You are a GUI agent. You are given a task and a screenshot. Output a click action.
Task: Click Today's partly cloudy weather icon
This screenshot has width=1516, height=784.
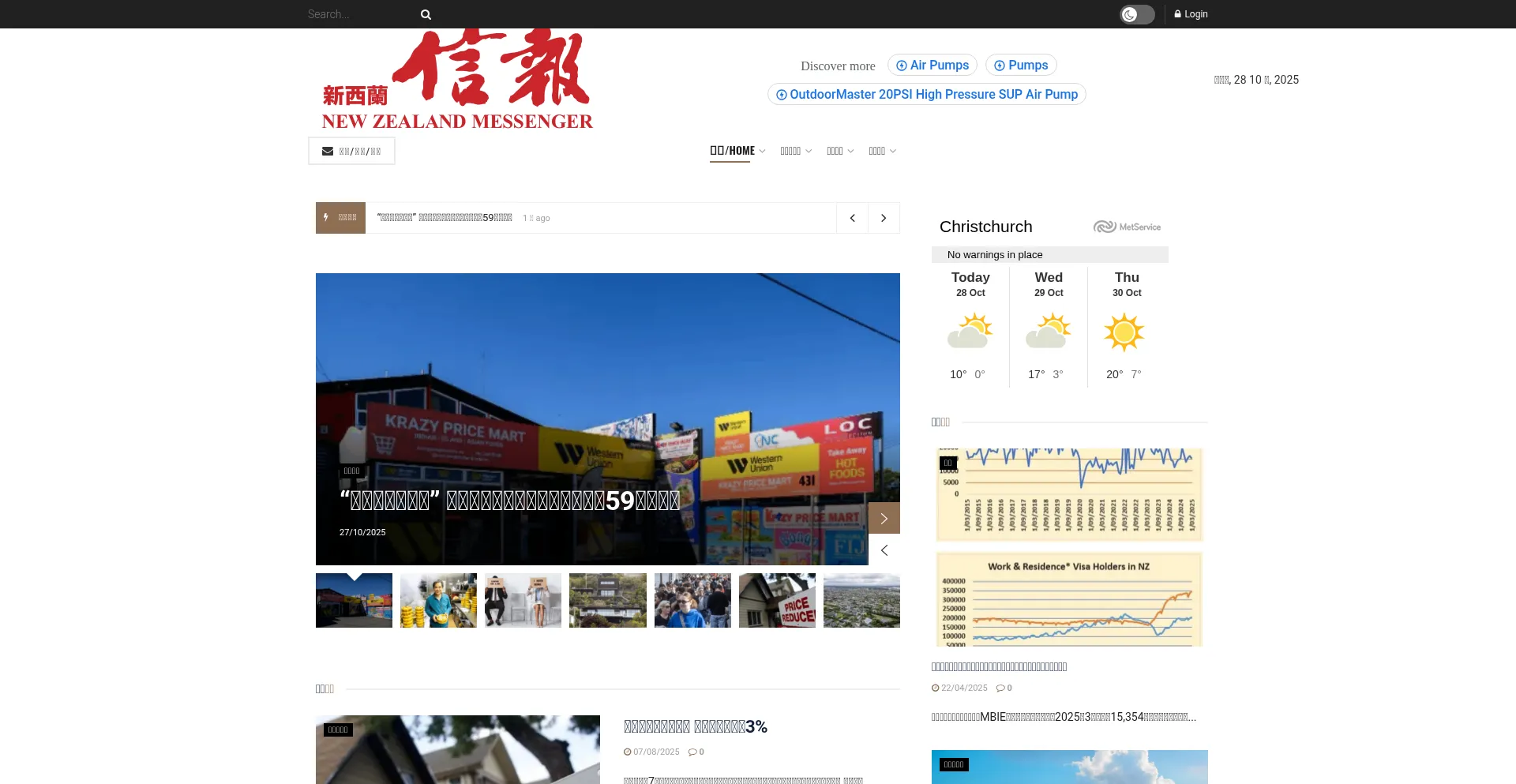(x=970, y=332)
